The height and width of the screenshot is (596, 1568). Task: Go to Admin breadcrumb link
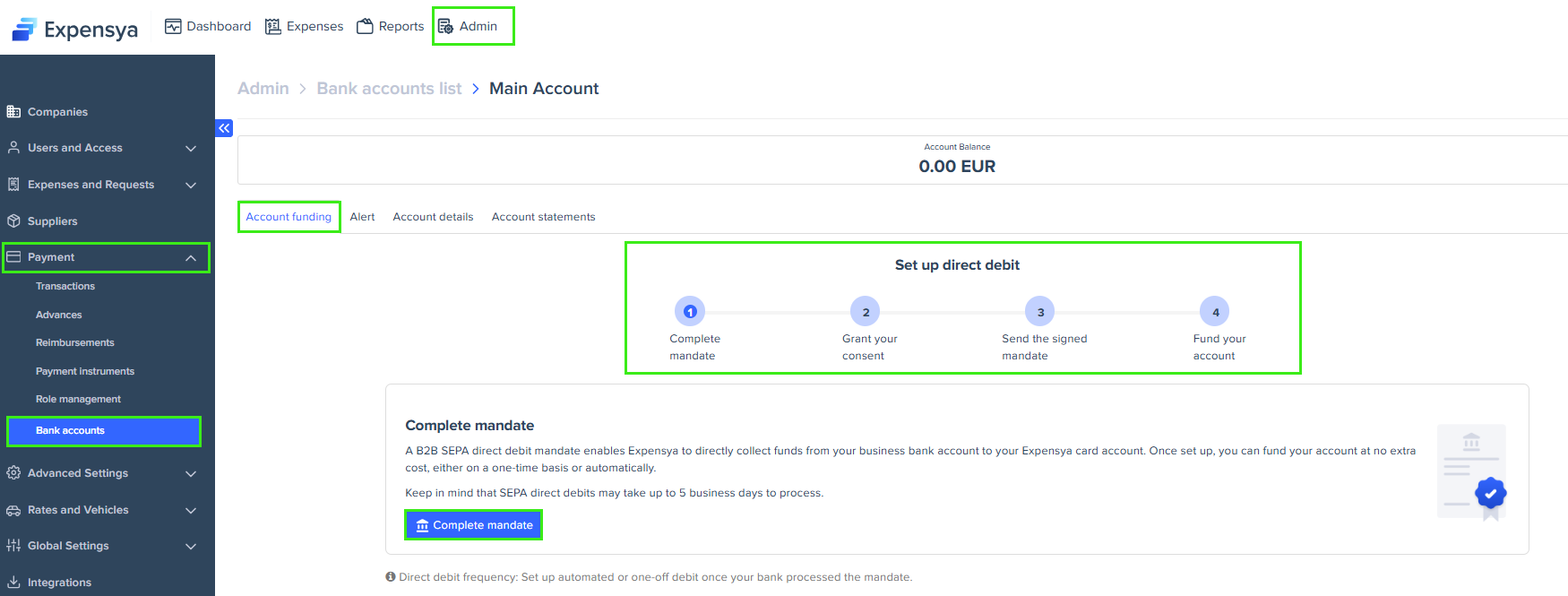263,89
